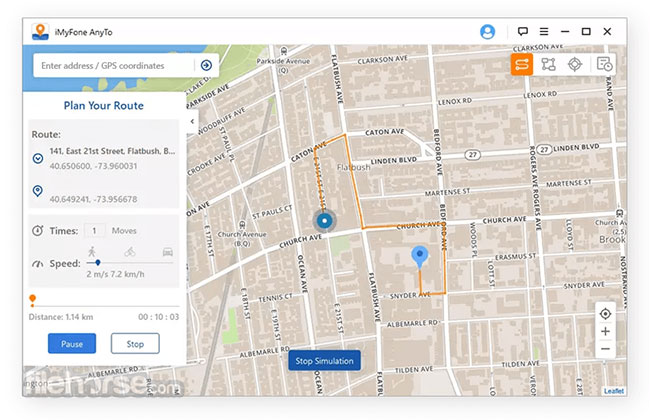Click the start point circle icon
650x420 pixels.
(x=38, y=158)
